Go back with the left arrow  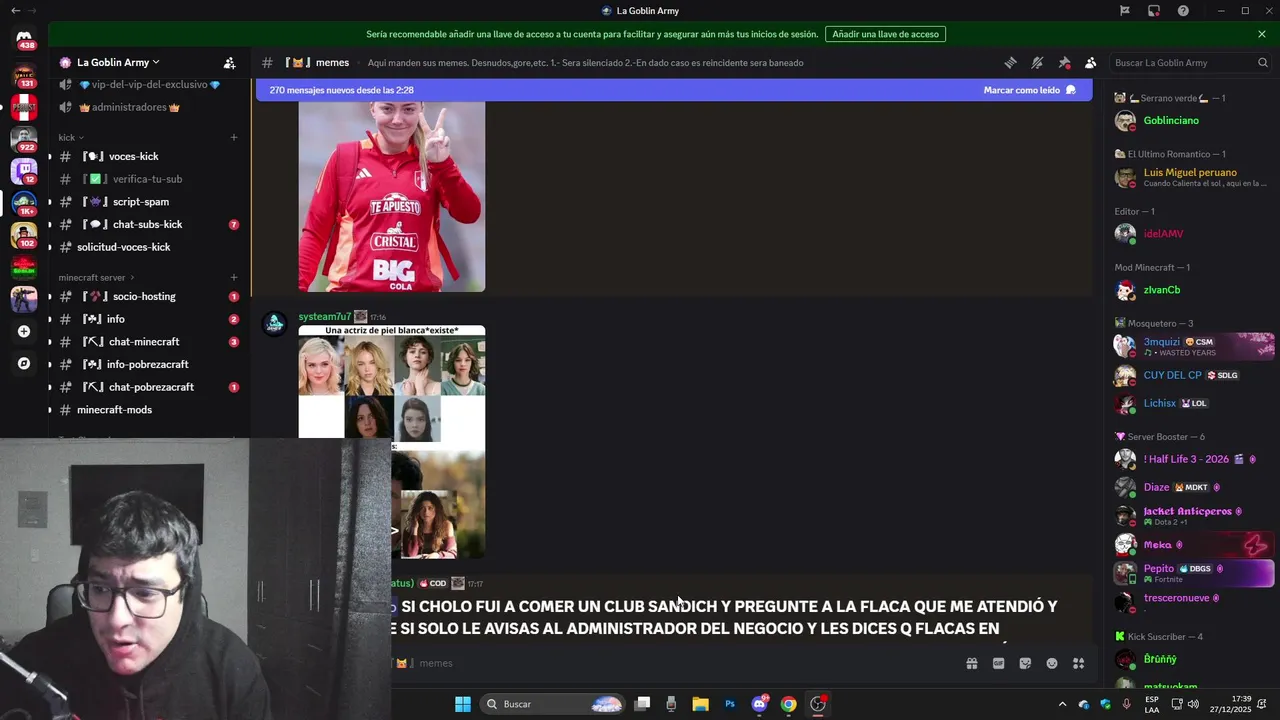[15, 10]
